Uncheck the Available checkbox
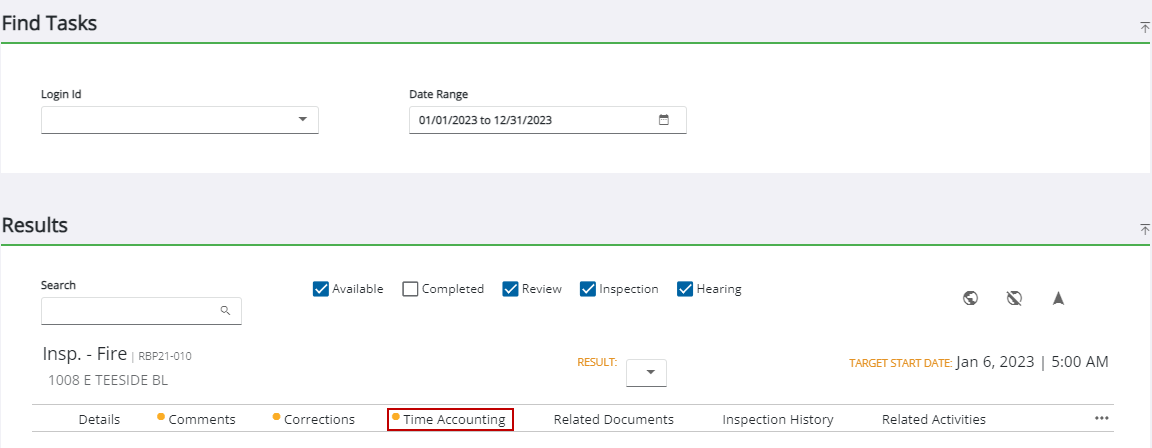Image resolution: width=1152 pixels, height=448 pixels. coord(320,289)
